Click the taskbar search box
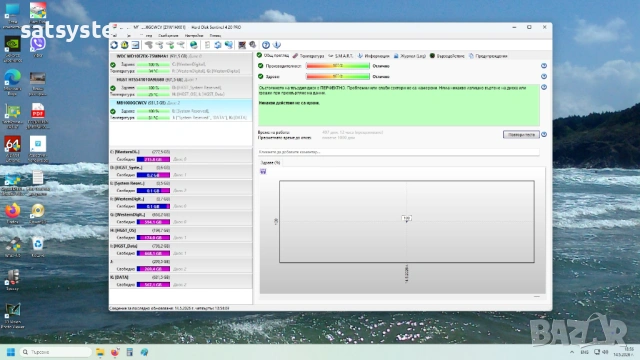The width and height of the screenshot is (640, 360). (56, 352)
